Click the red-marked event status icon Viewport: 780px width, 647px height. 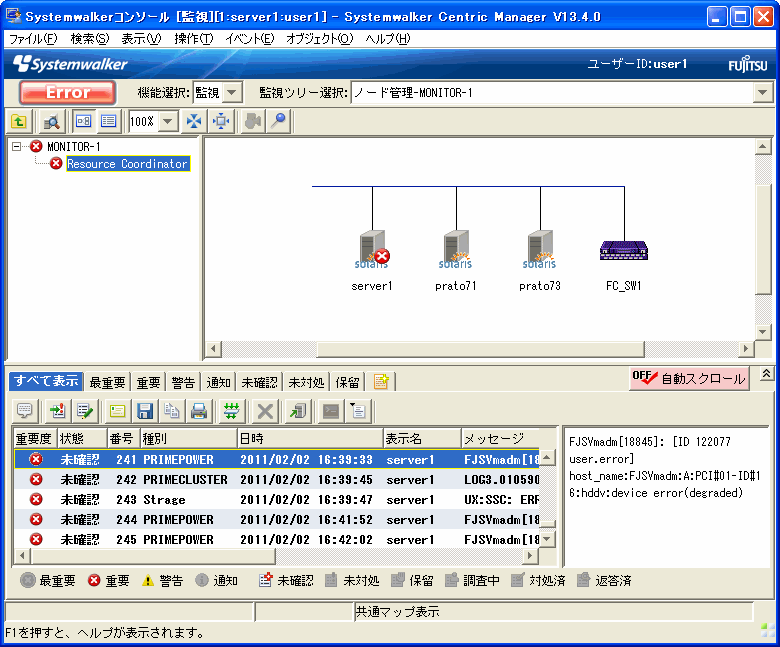pyautogui.click(x=58, y=411)
